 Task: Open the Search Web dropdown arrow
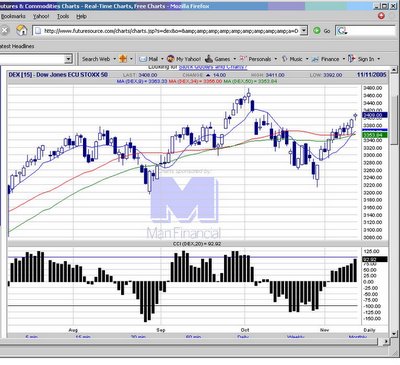click(x=114, y=59)
